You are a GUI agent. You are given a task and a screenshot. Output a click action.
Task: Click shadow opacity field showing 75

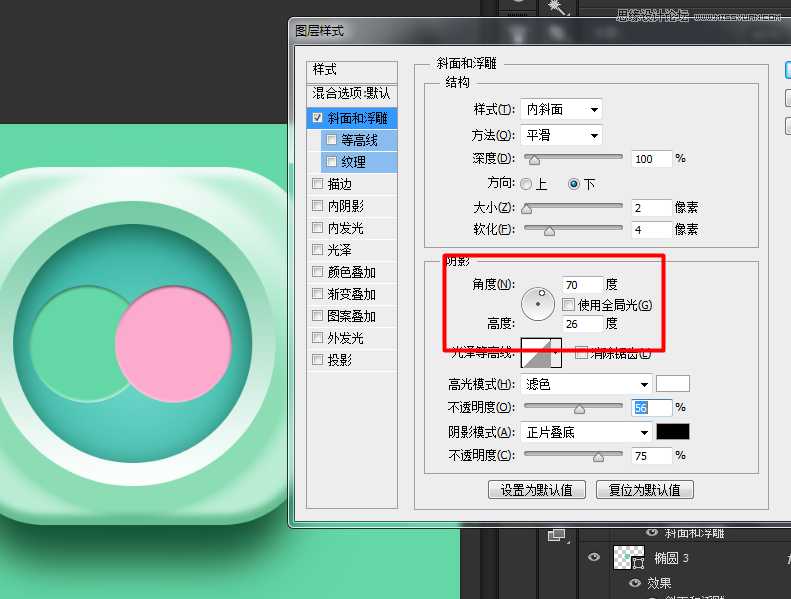(x=652, y=456)
